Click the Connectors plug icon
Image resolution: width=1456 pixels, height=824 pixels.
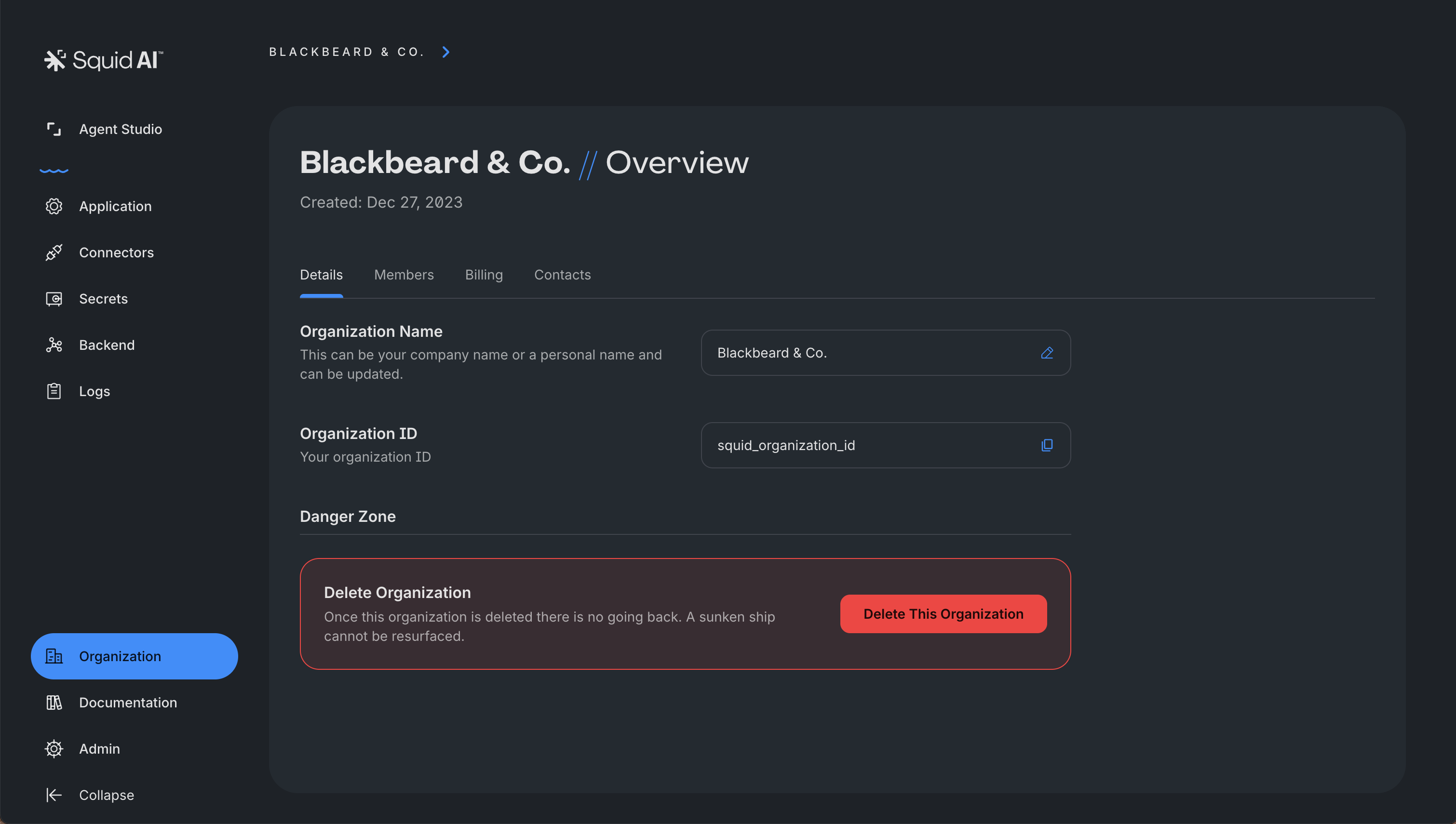pyautogui.click(x=54, y=253)
